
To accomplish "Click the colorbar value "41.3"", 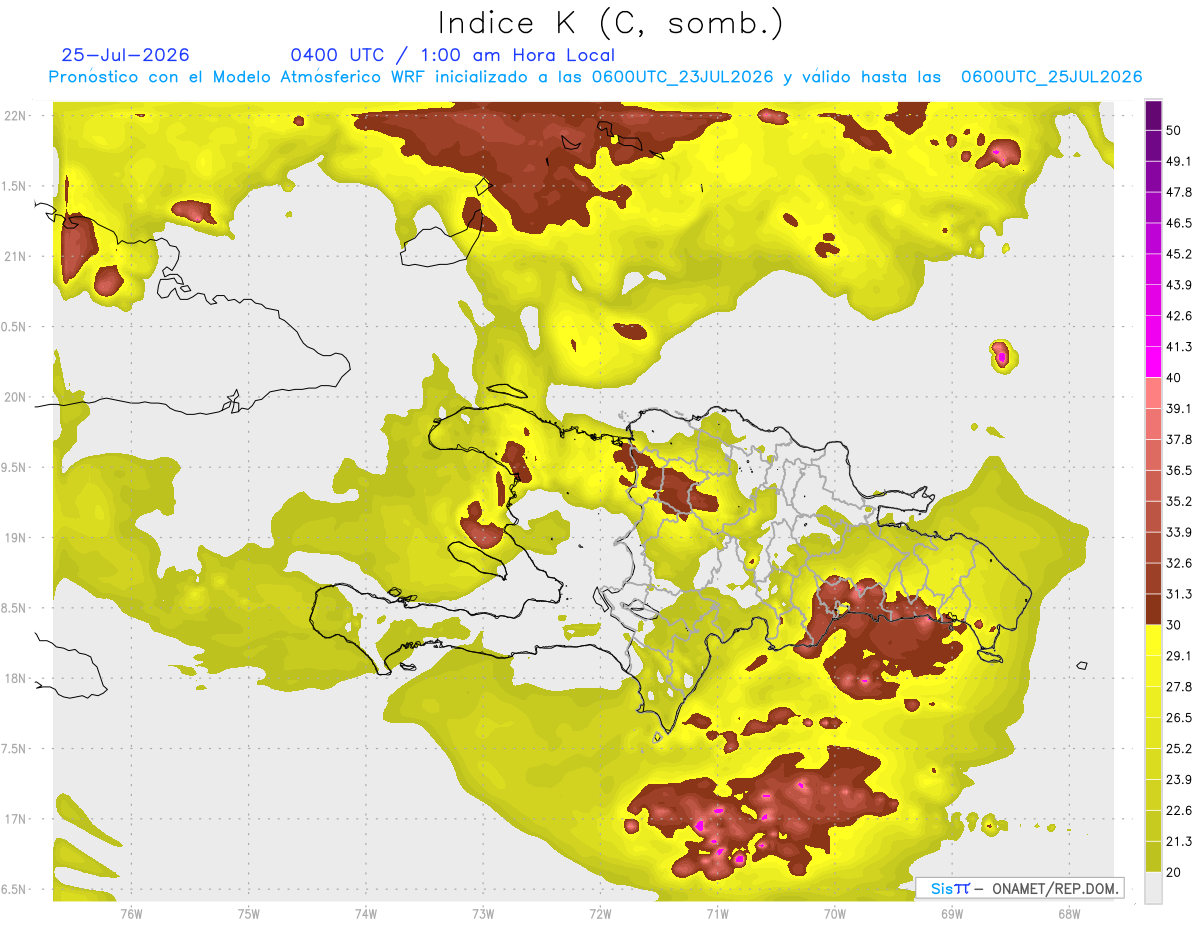I will click(x=1179, y=347).
